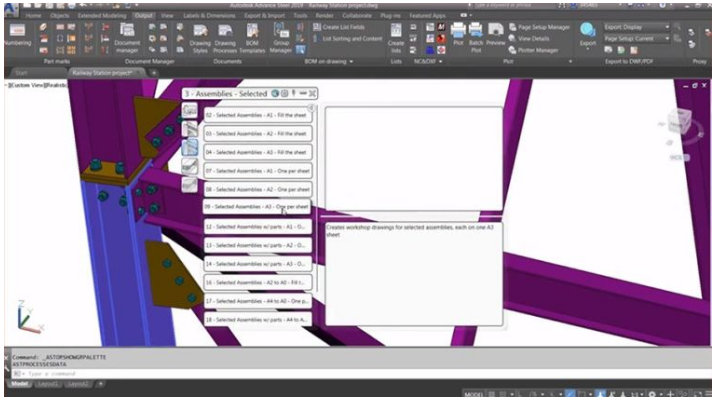This screenshot has width=717, height=402.
Task: Select 09 - Selected Assemblies A3 One per sheet
Action: (257, 207)
